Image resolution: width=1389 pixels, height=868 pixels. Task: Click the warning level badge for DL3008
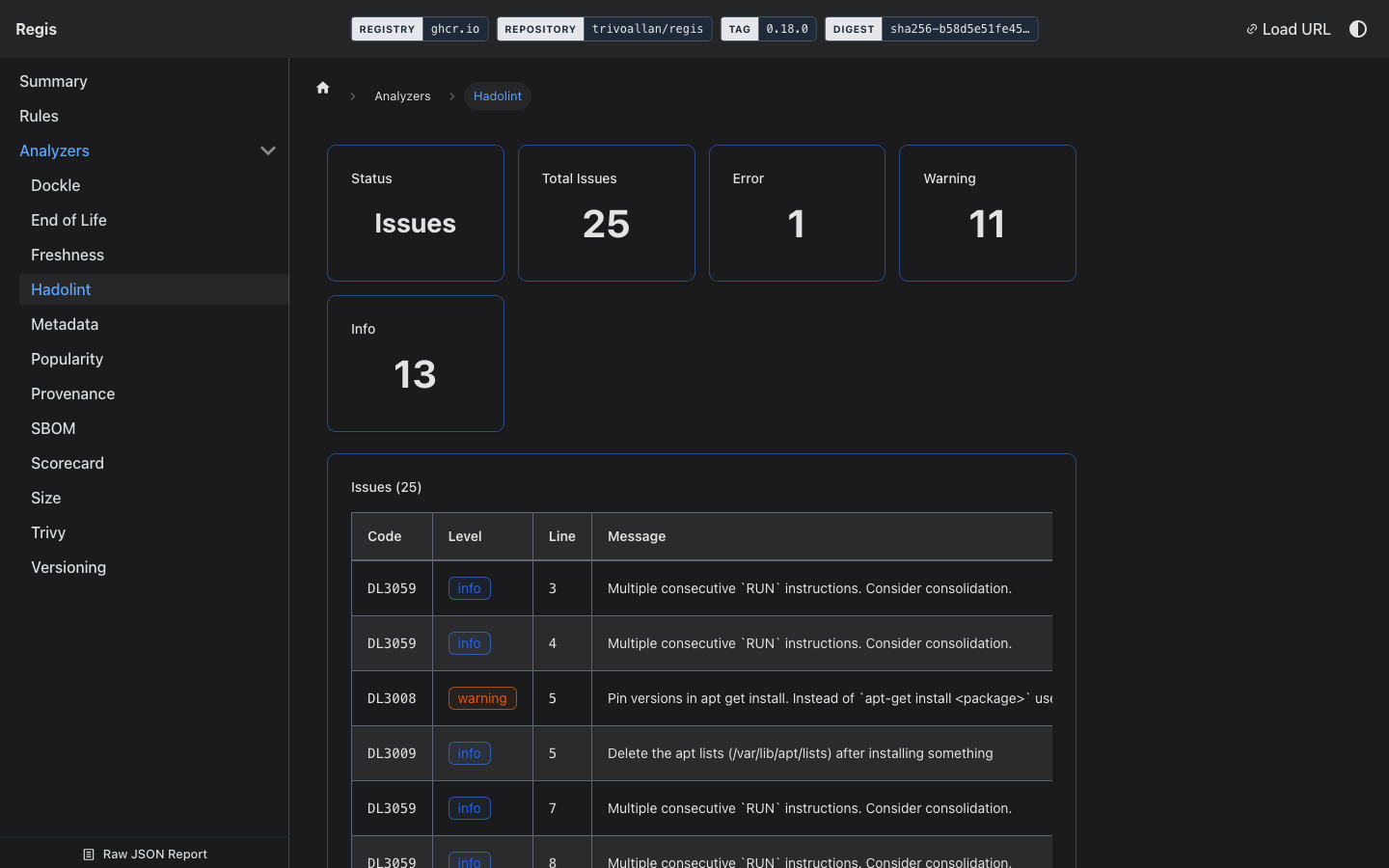click(x=482, y=698)
